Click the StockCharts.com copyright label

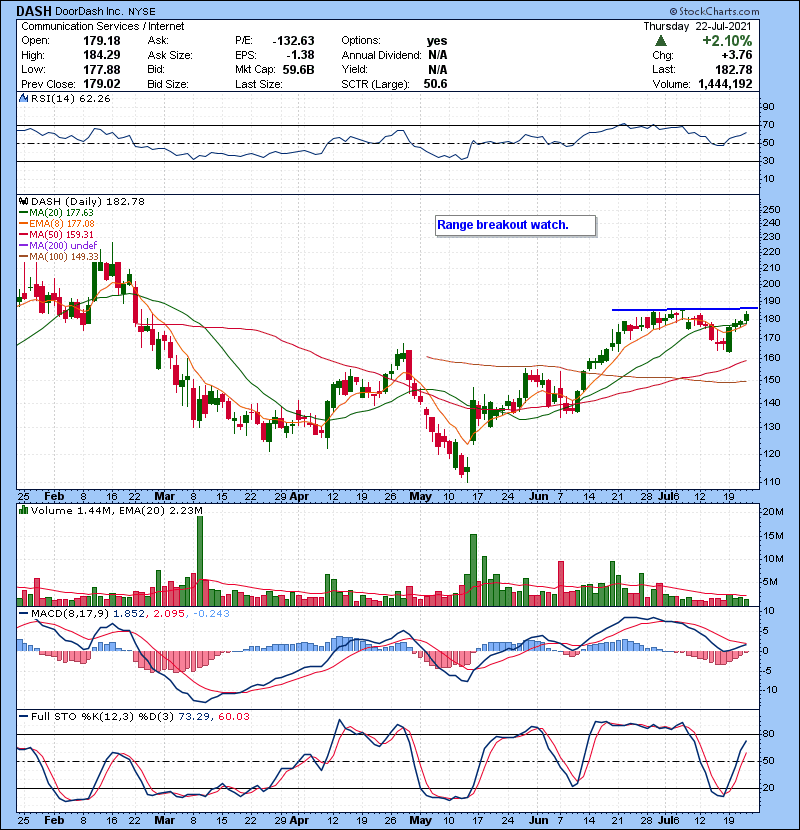click(714, 11)
